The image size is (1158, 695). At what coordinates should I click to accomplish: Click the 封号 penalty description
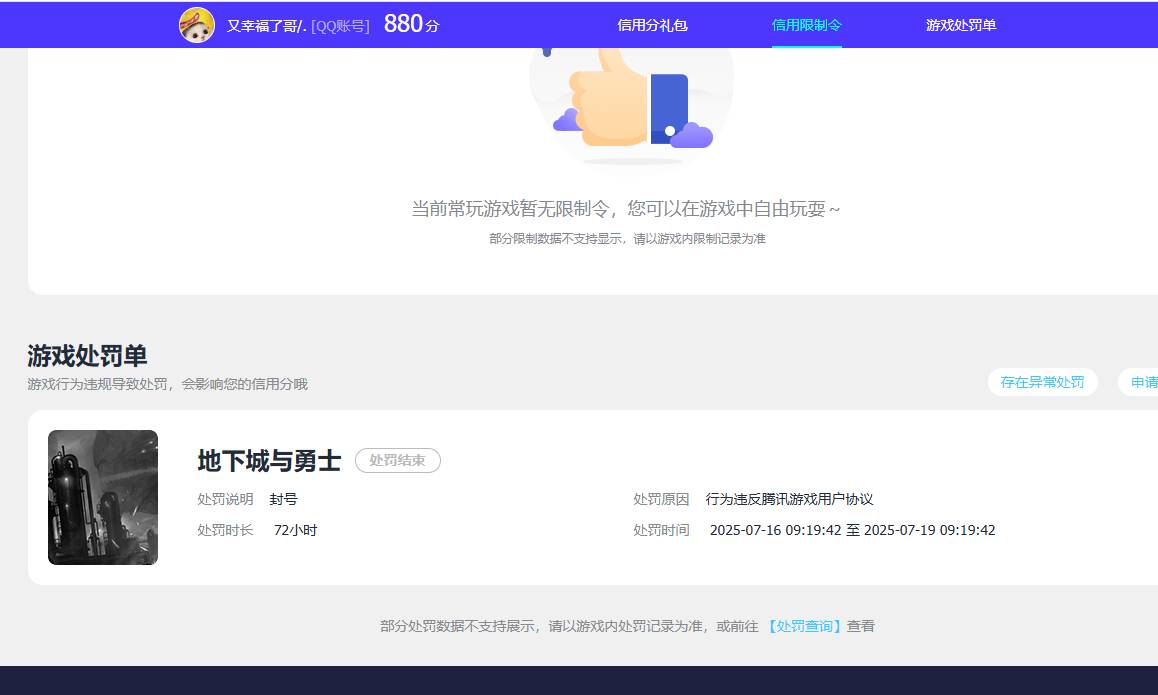(x=283, y=498)
